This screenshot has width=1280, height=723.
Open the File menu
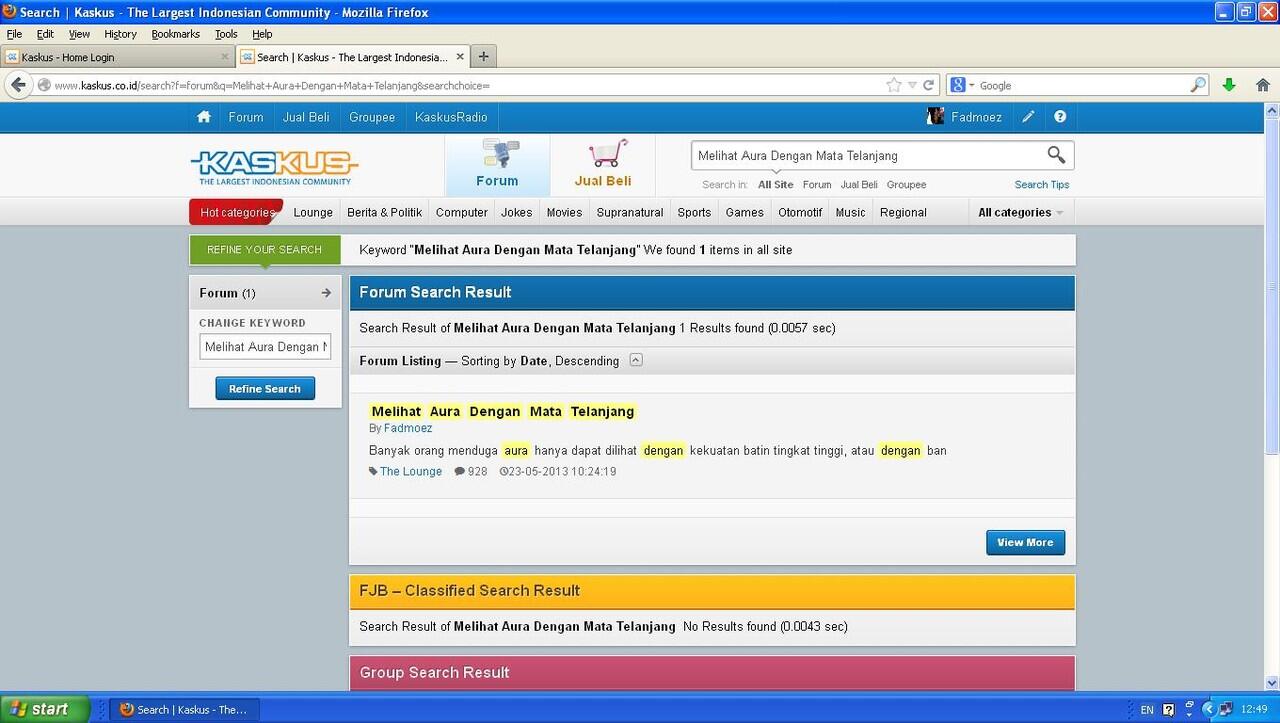(x=14, y=34)
